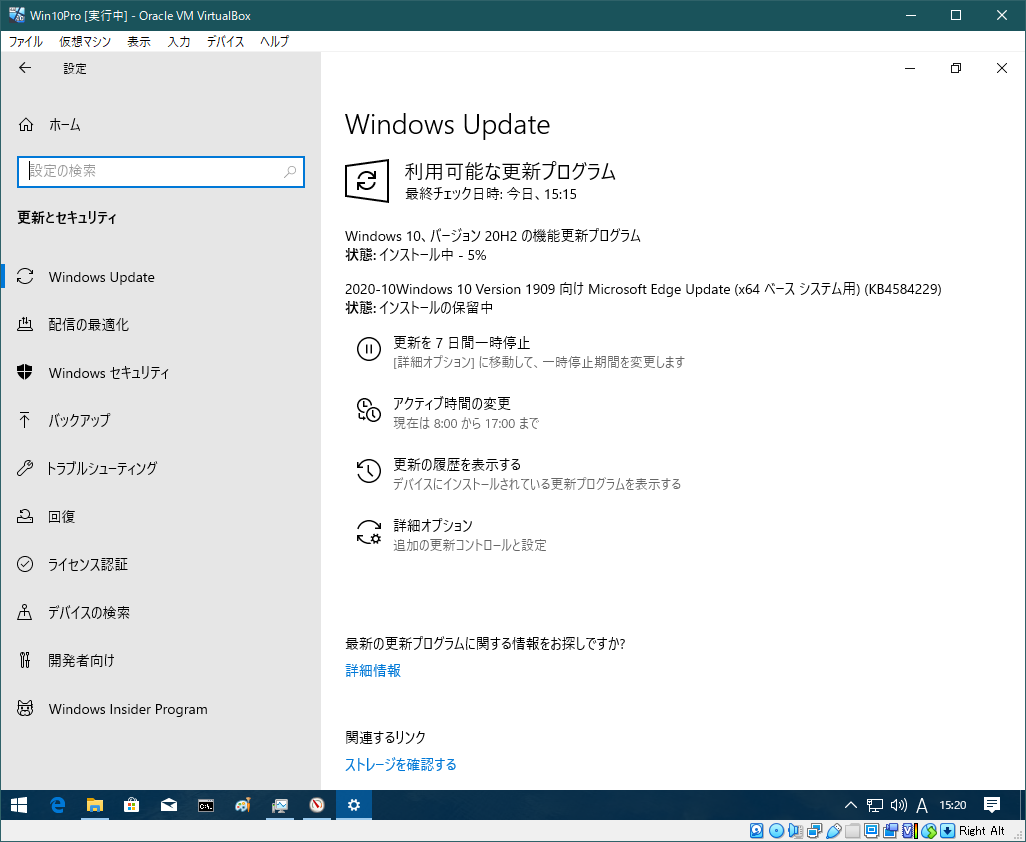This screenshot has width=1026, height=842.
Task: Click the VirtualBox recording indicator
Action: pyautogui.click(x=890, y=831)
